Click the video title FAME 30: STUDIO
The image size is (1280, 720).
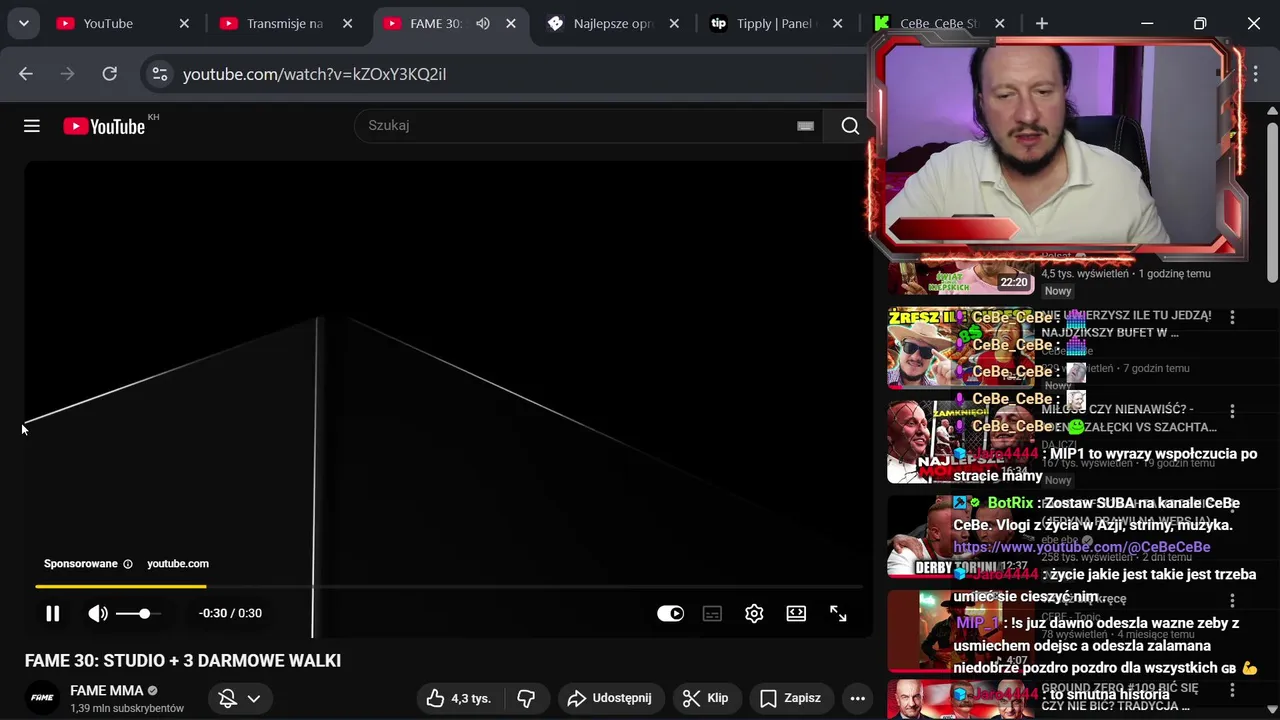tap(183, 661)
